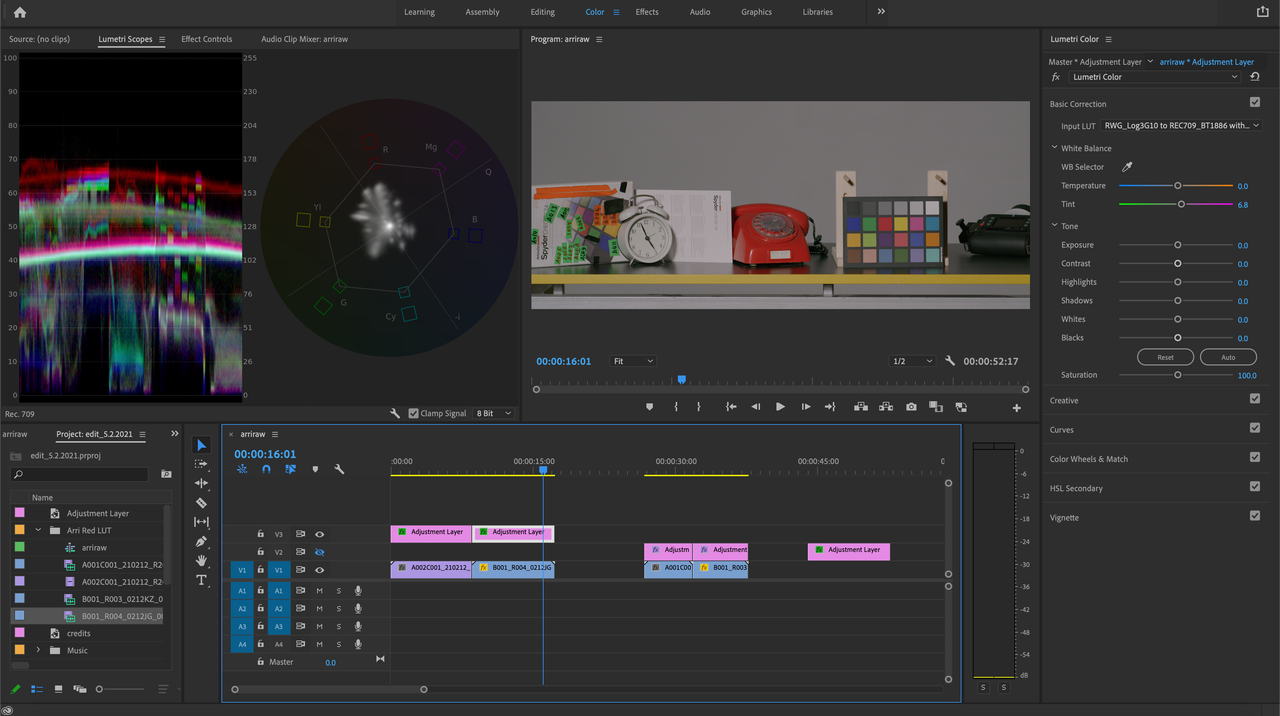Image resolution: width=1280 pixels, height=716 pixels.
Task: Toggle insert sequences as nests icon
Action: click(242, 469)
